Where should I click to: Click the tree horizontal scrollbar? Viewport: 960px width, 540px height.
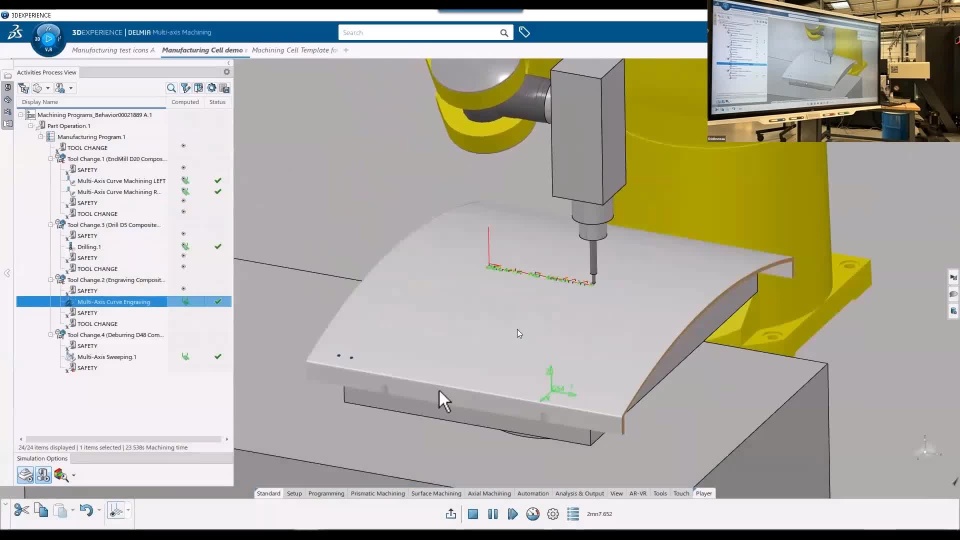pos(124,439)
